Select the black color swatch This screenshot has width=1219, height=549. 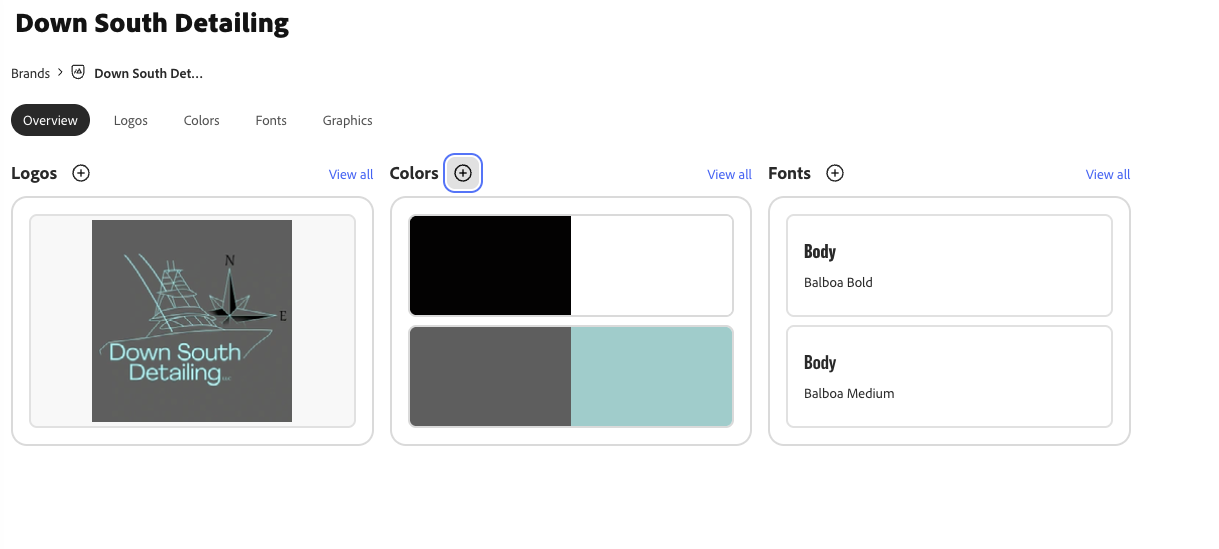tap(490, 265)
